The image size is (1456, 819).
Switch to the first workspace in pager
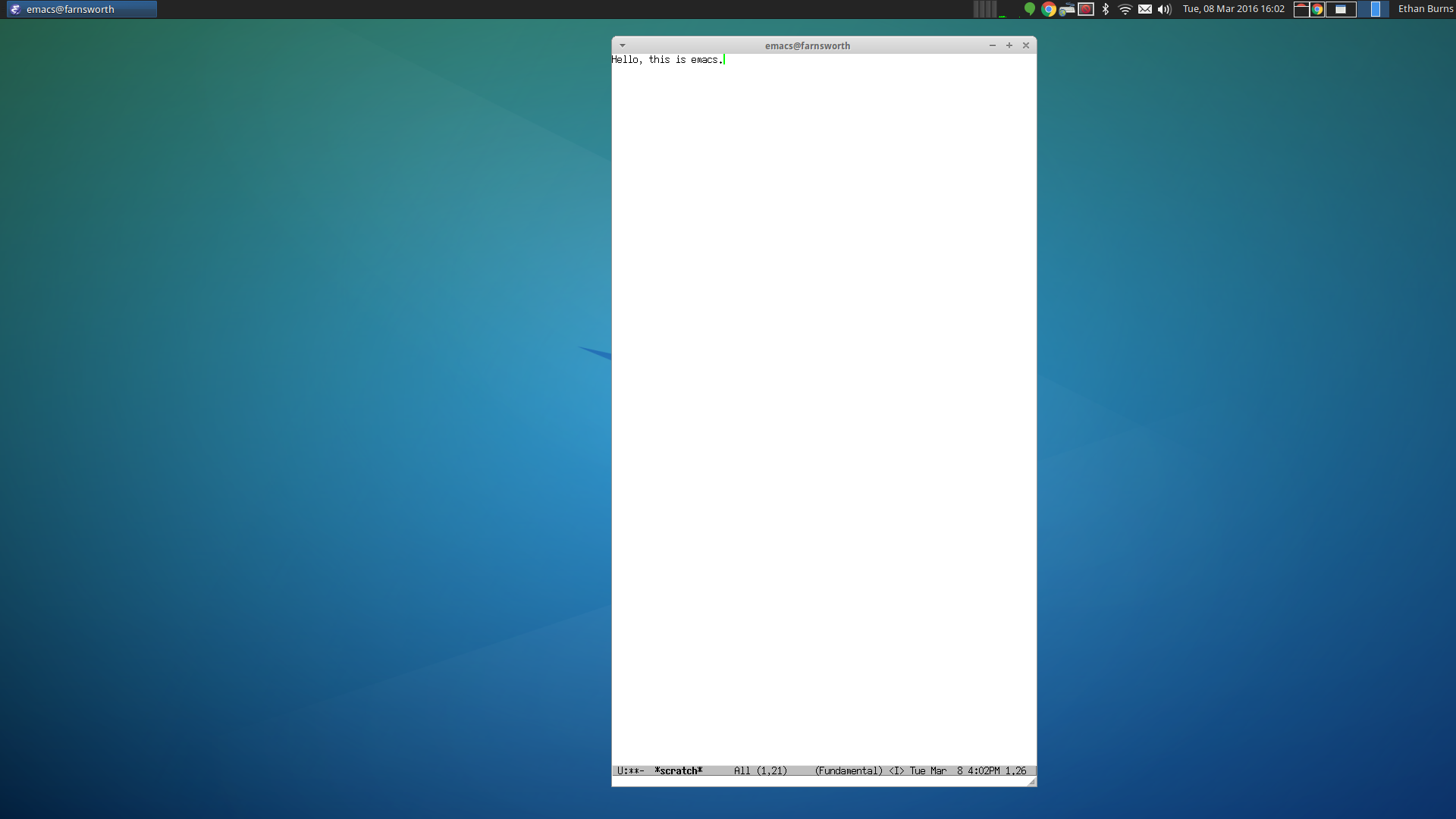point(1301,9)
